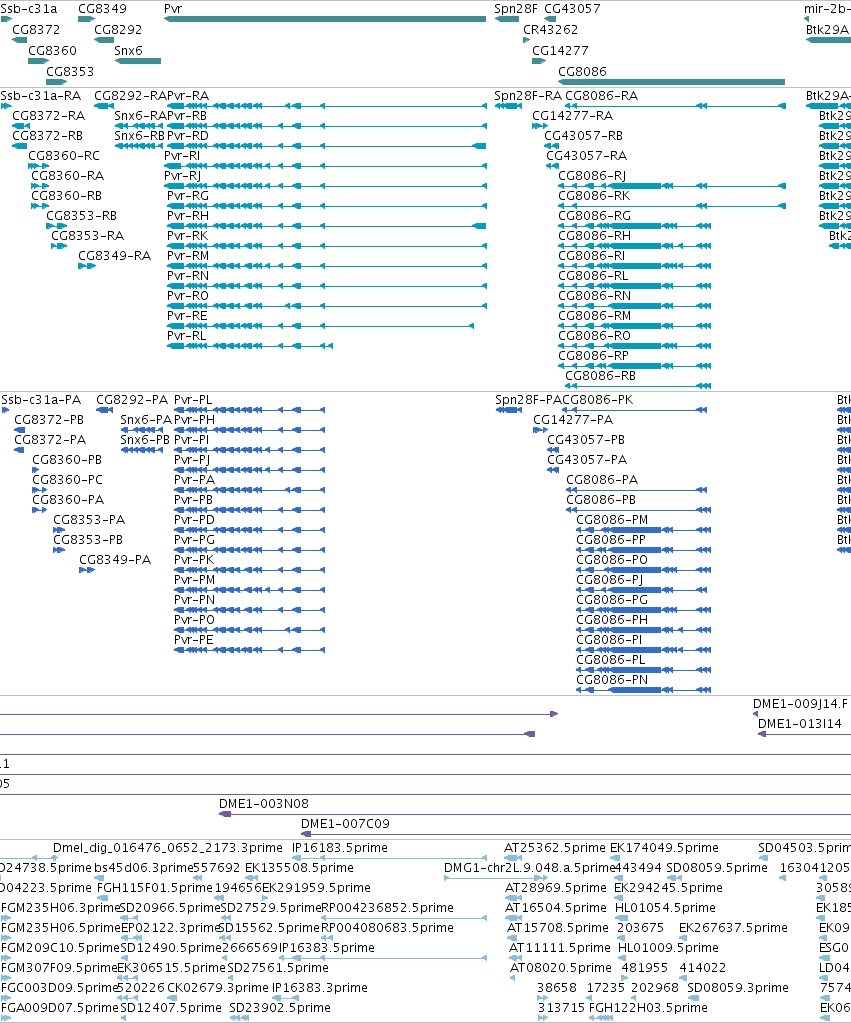Screen dimensions: 851x1023
Task: Click the 'Pvr' gene label
Action: click(x=173, y=9)
